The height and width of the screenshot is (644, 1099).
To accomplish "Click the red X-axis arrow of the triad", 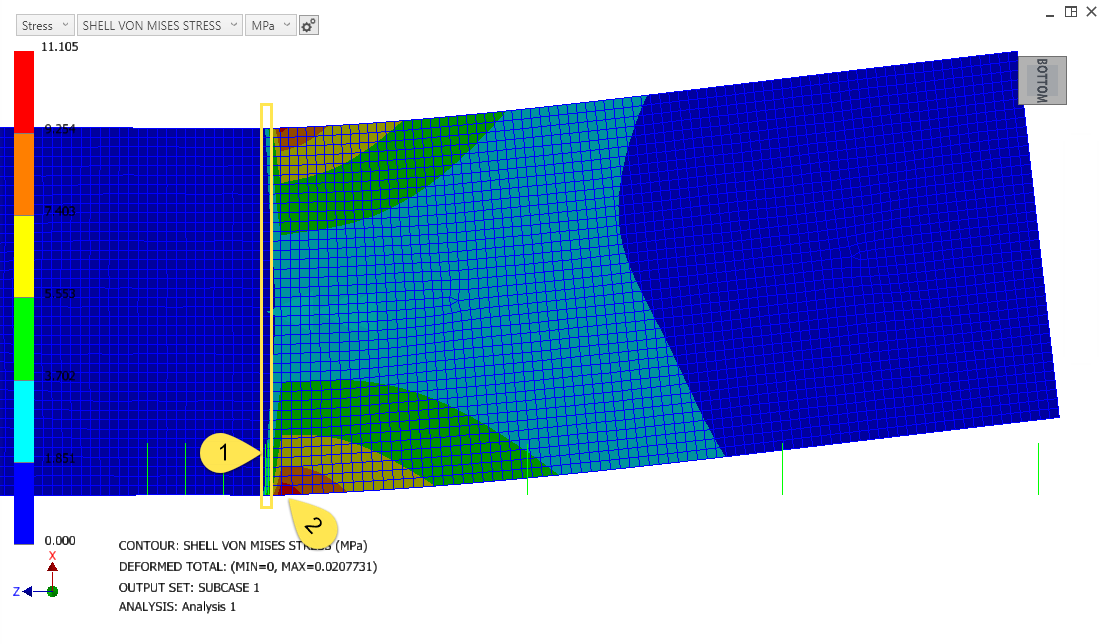I will [52, 565].
